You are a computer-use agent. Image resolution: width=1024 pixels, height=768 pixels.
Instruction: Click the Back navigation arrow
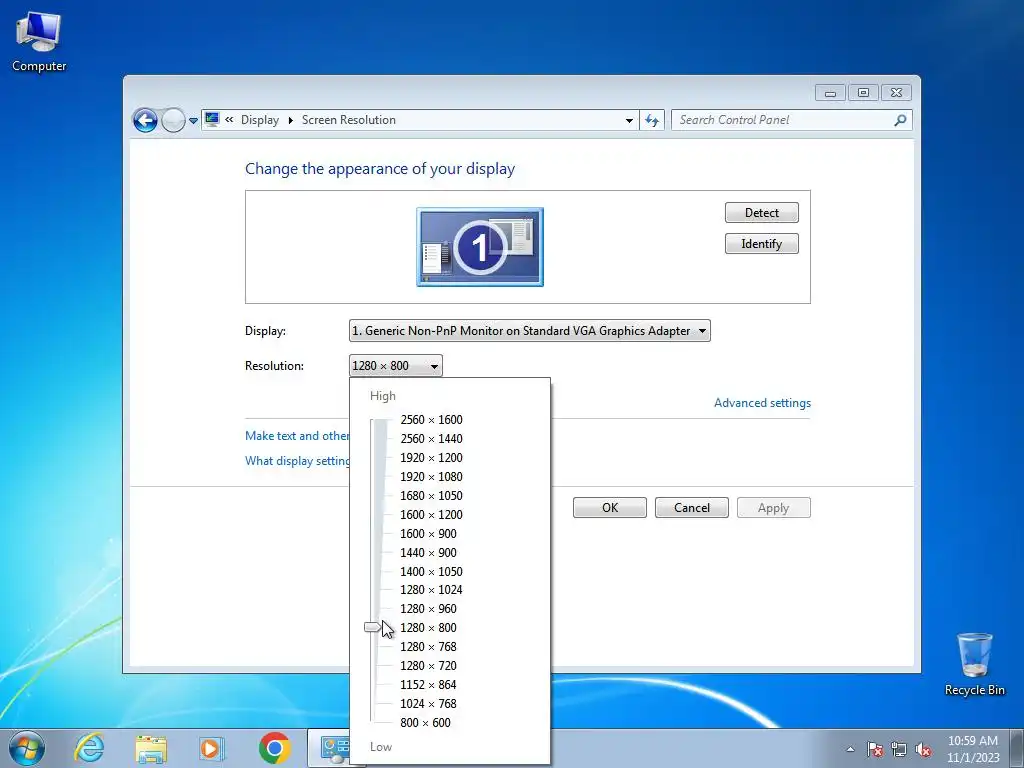pyautogui.click(x=145, y=120)
